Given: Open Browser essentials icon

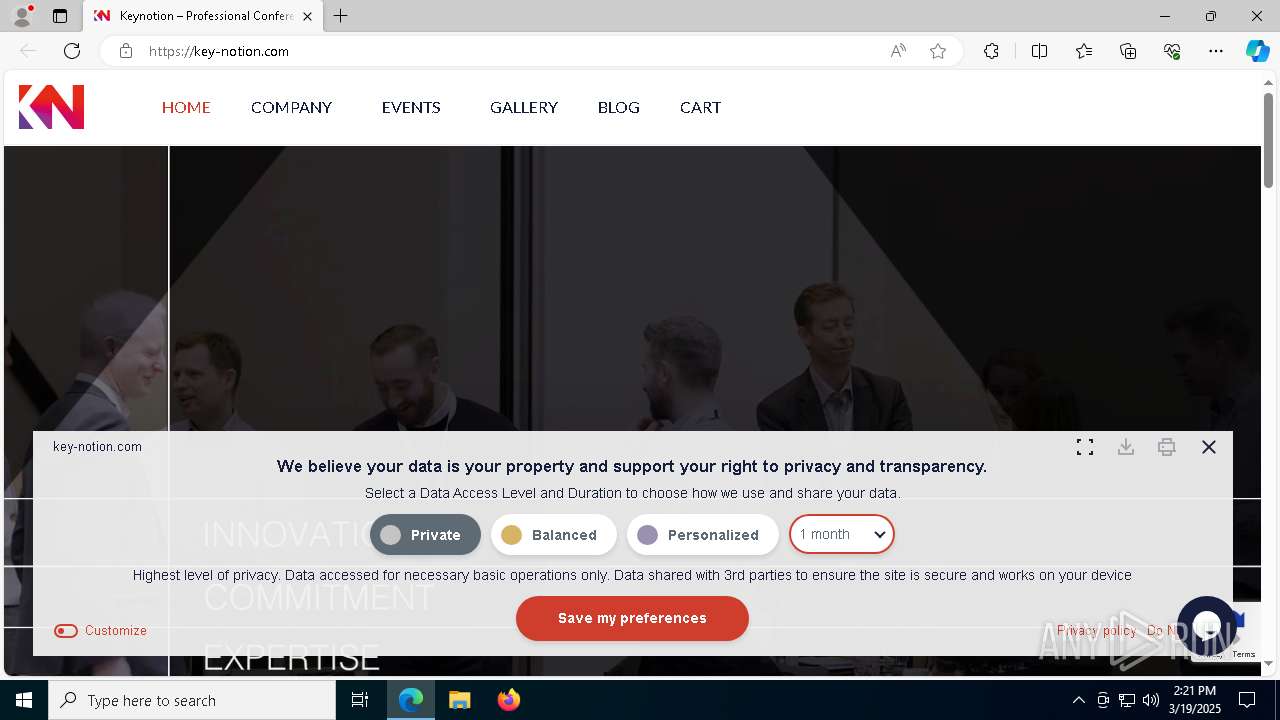Looking at the screenshot, I should tap(1172, 51).
